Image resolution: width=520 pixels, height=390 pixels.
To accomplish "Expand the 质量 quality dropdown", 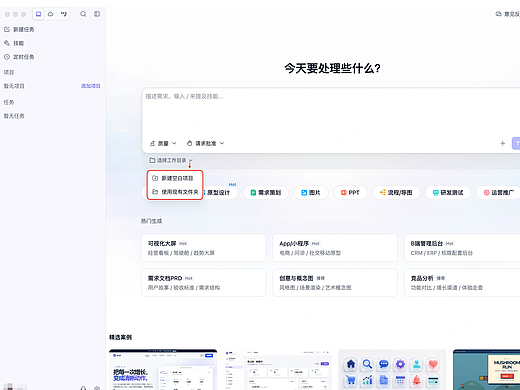I will point(163,143).
